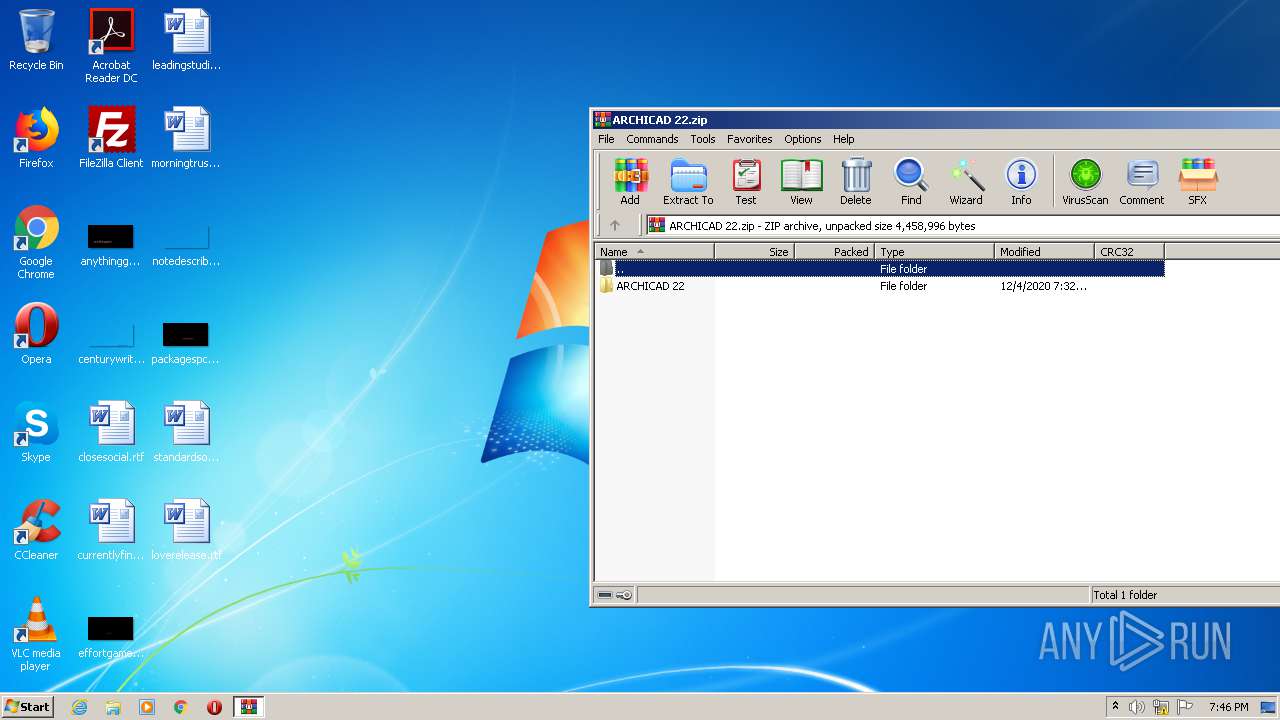
Task: Open Windows Explorer from the taskbar
Action: pyautogui.click(x=113, y=707)
